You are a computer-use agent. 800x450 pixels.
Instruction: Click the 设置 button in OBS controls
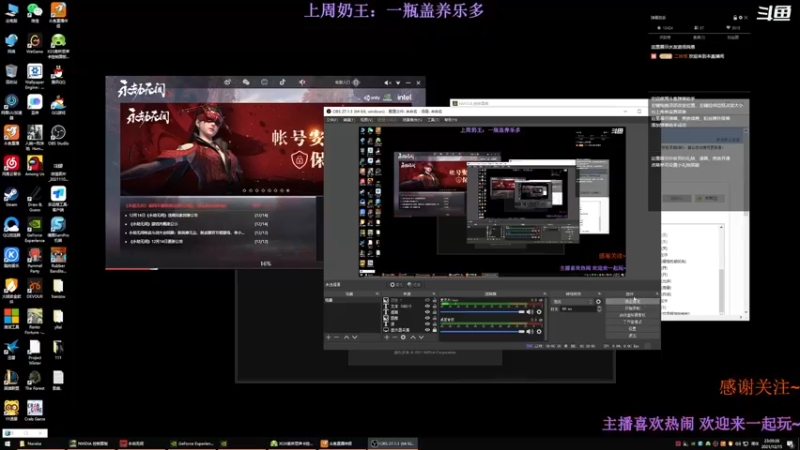coord(633,329)
